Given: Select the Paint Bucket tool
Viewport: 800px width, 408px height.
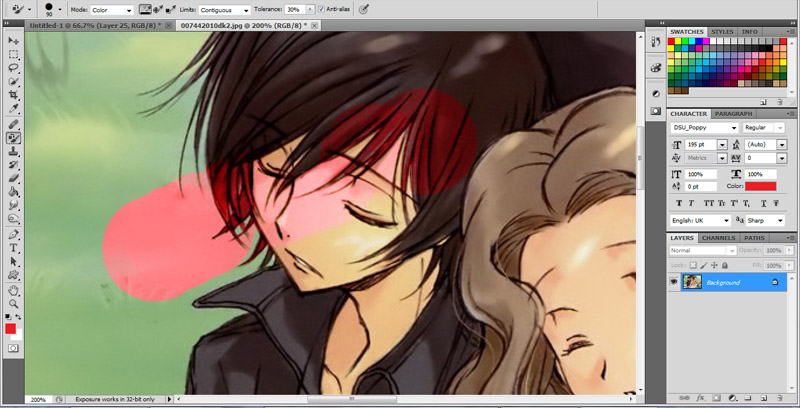Looking at the screenshot, I should coord(13,192).
